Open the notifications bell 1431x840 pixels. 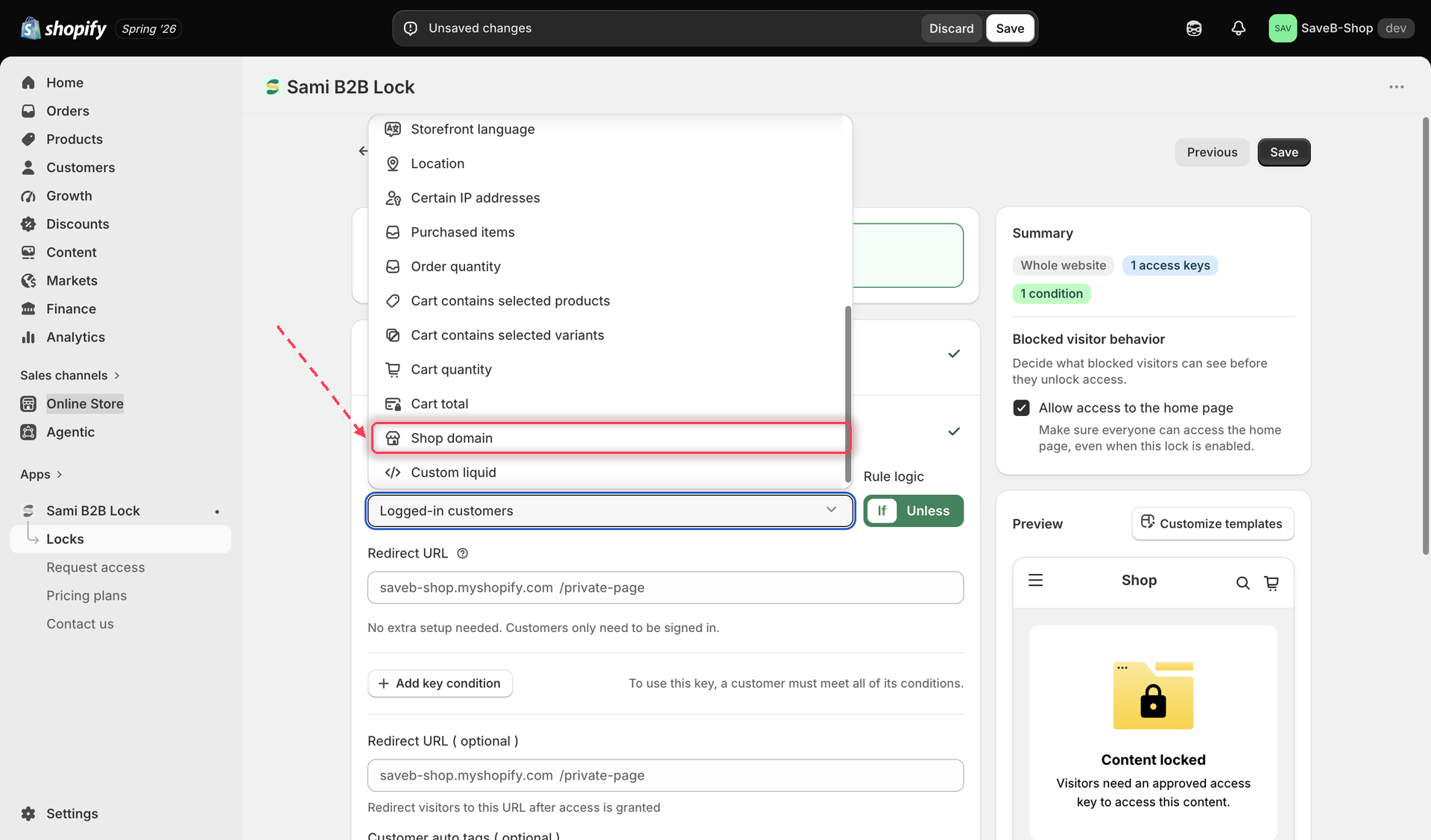click(1238, 28)
